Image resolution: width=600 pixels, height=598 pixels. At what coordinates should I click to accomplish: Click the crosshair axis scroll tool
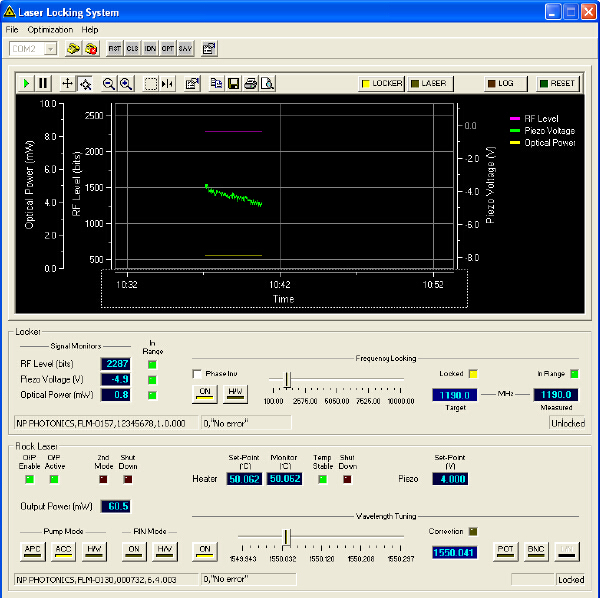[x=67, y=84]
